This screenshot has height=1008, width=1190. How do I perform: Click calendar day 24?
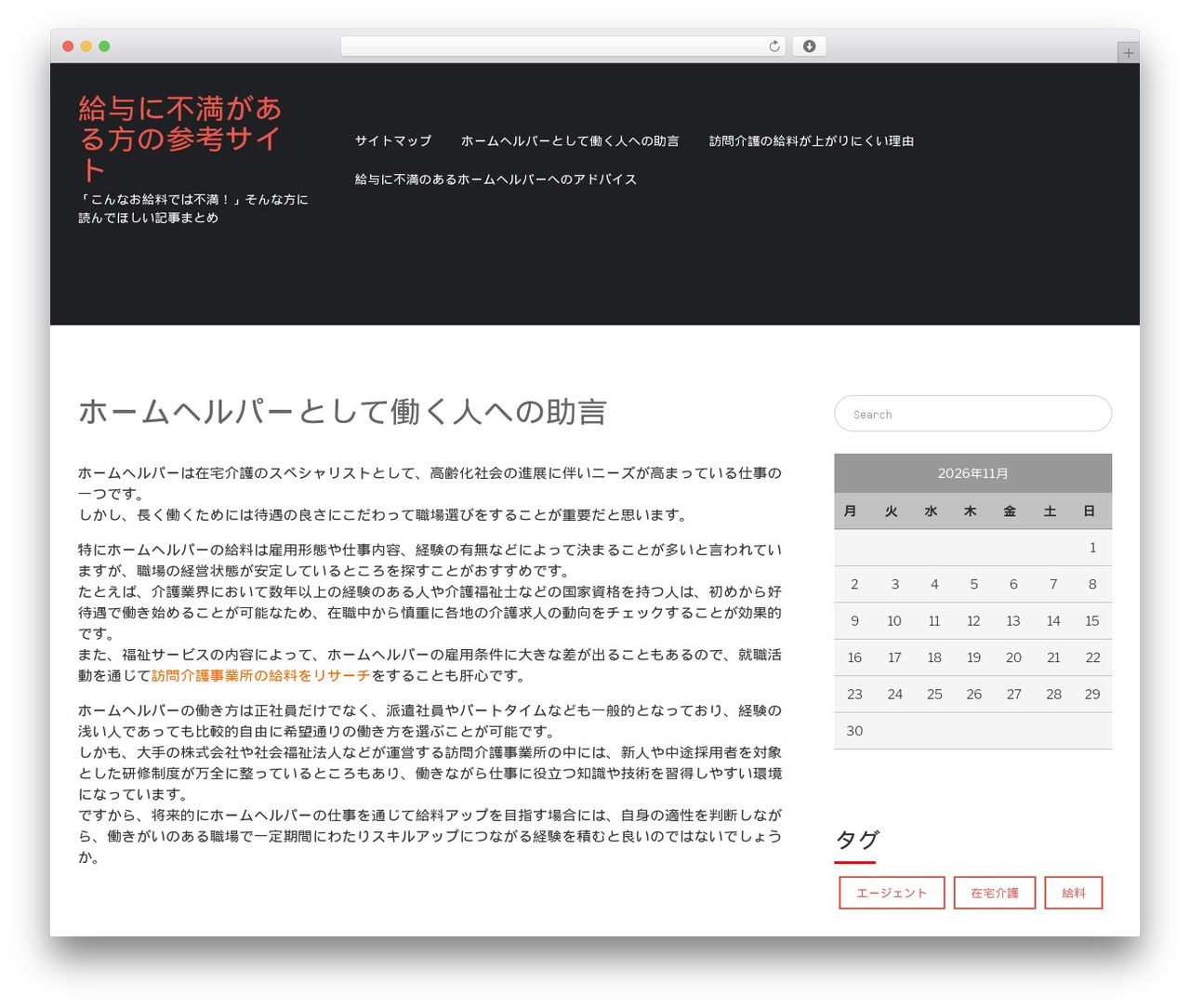coord(894,695)
